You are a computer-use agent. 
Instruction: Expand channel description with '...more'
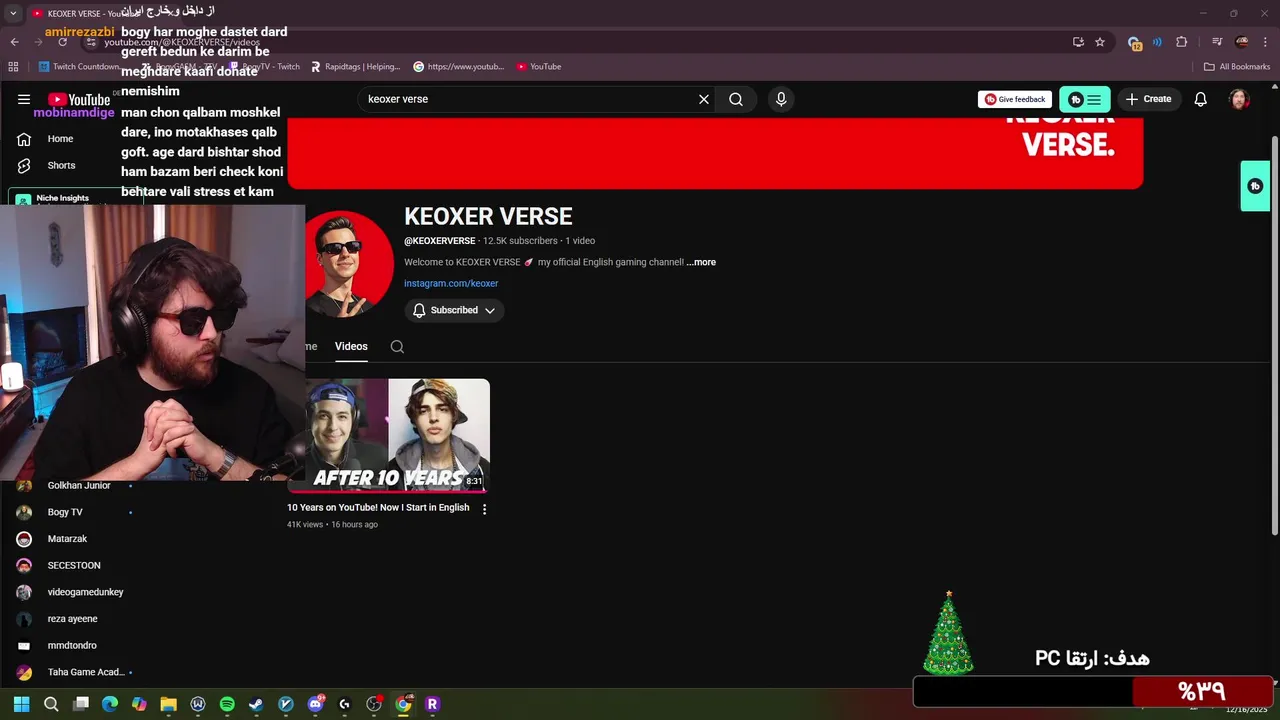(701, 262)
